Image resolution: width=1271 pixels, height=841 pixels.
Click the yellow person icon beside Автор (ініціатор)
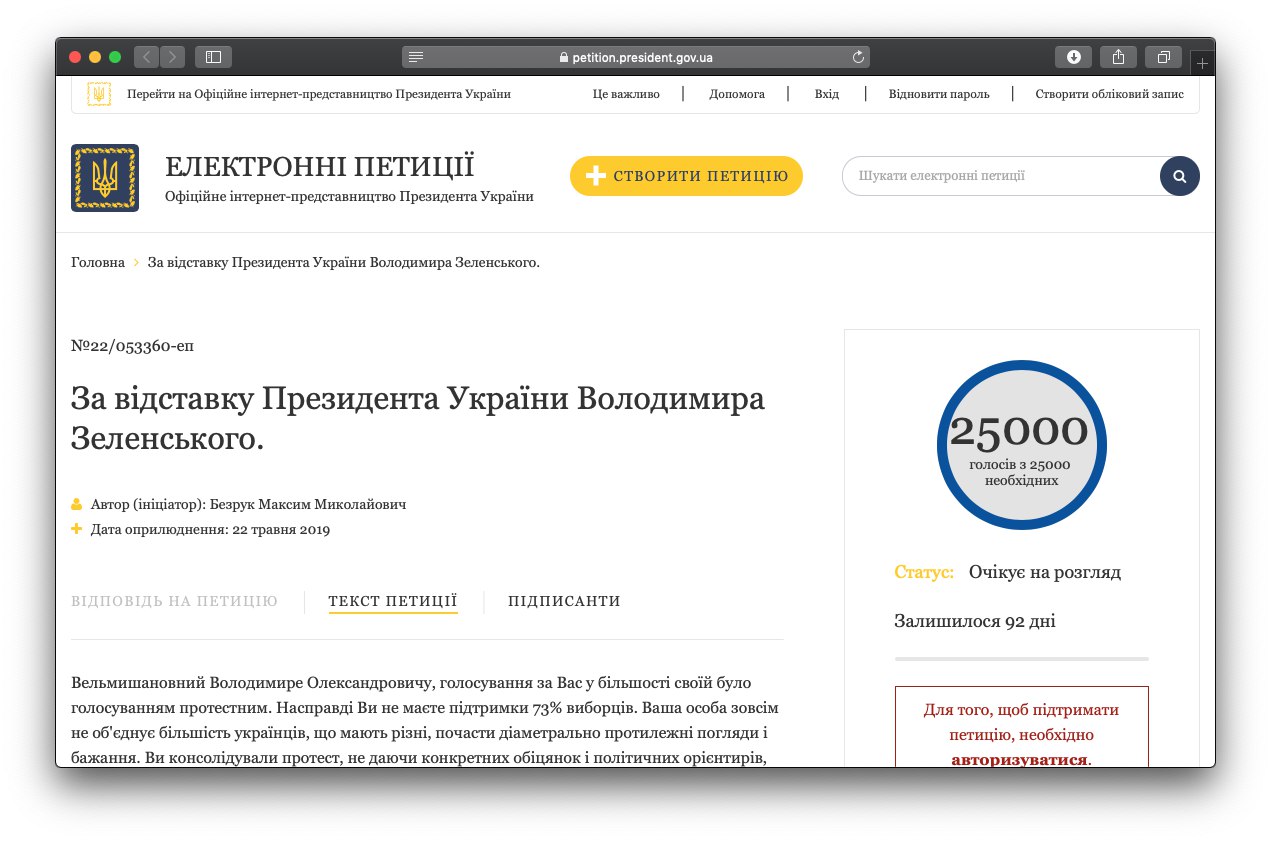[77, 504]
